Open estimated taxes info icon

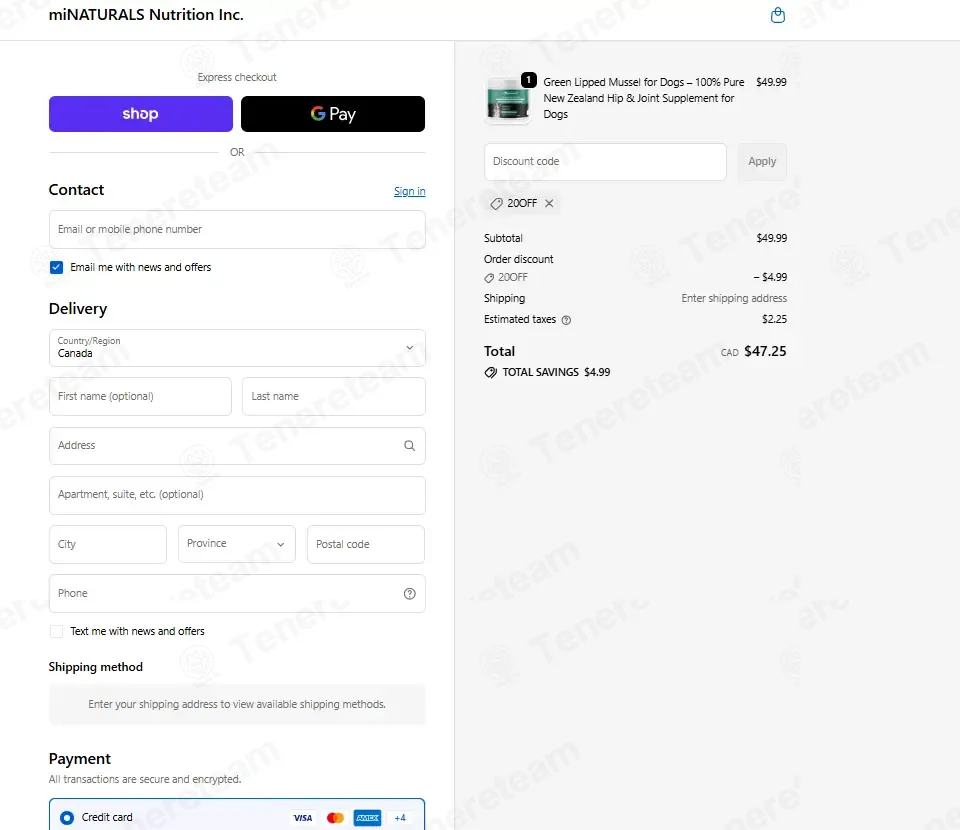(x=566, y=320)
